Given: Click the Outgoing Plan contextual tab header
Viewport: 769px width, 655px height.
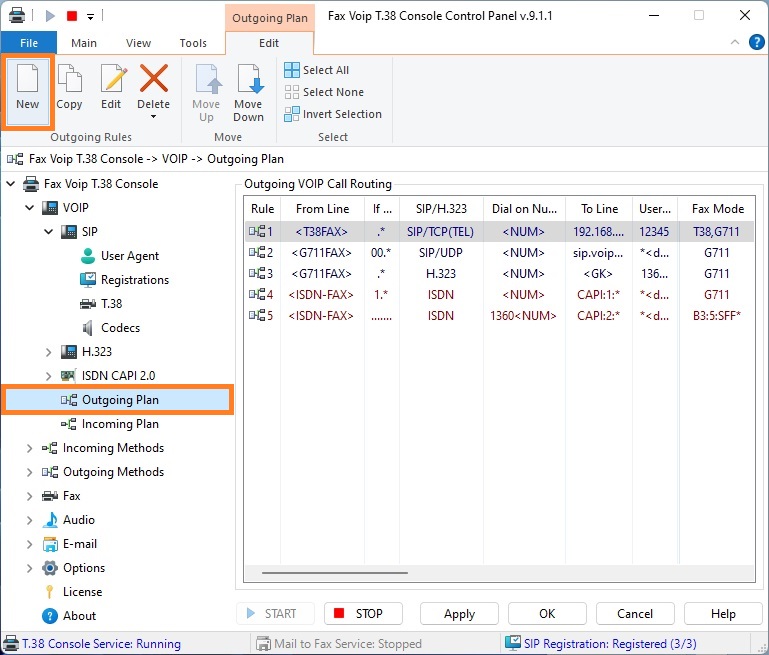Looking at the screenshot, I should coord(270,18).
